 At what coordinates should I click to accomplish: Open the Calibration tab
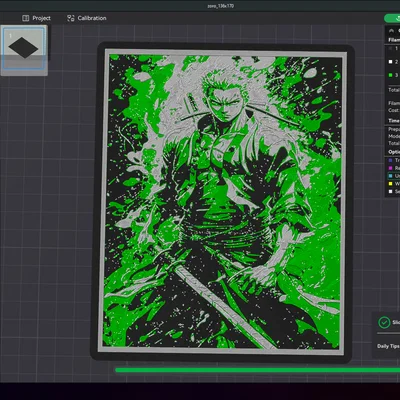click(87, 18)
